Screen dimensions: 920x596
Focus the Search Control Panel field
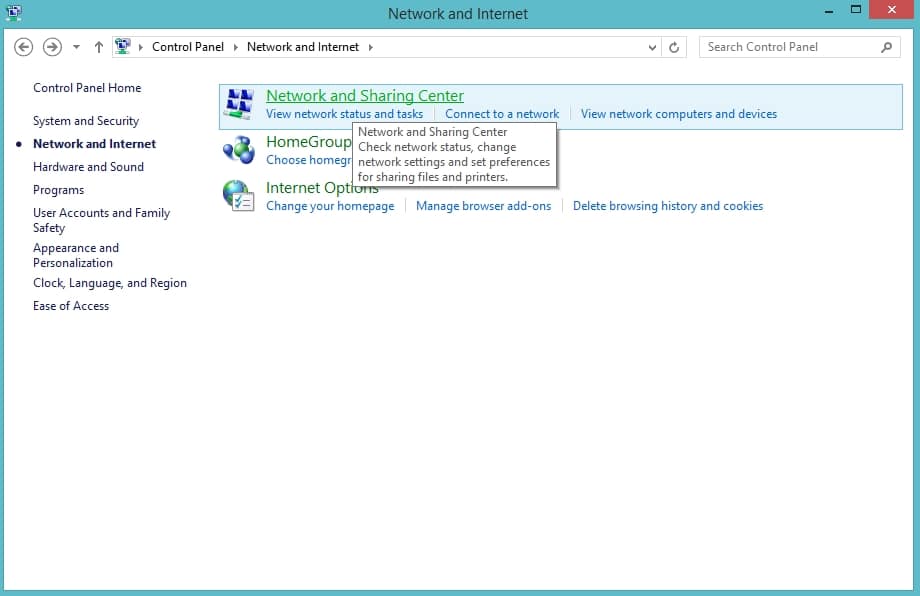(800, 47)
